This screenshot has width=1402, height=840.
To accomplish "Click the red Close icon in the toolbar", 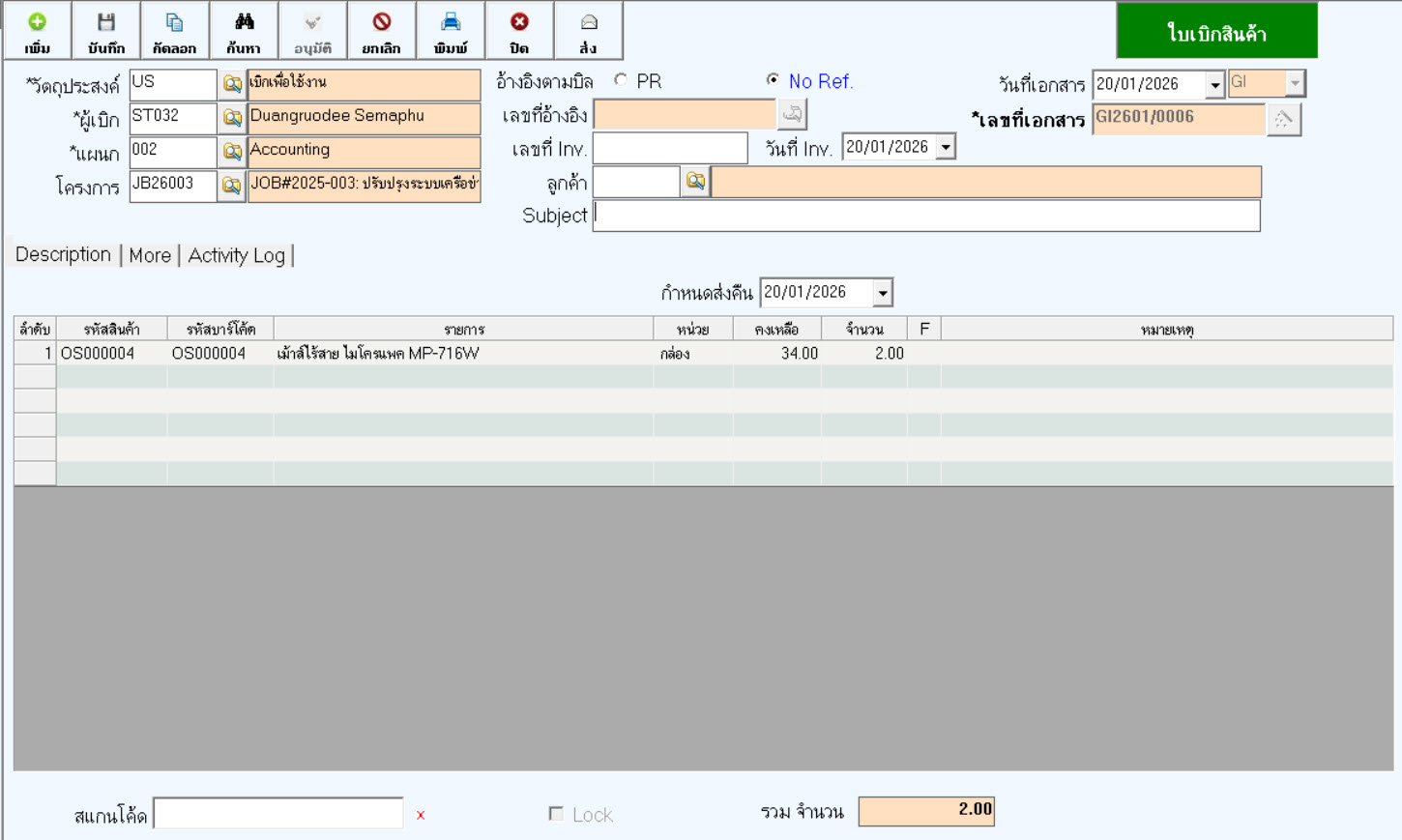I will click(x=519, y=22).
